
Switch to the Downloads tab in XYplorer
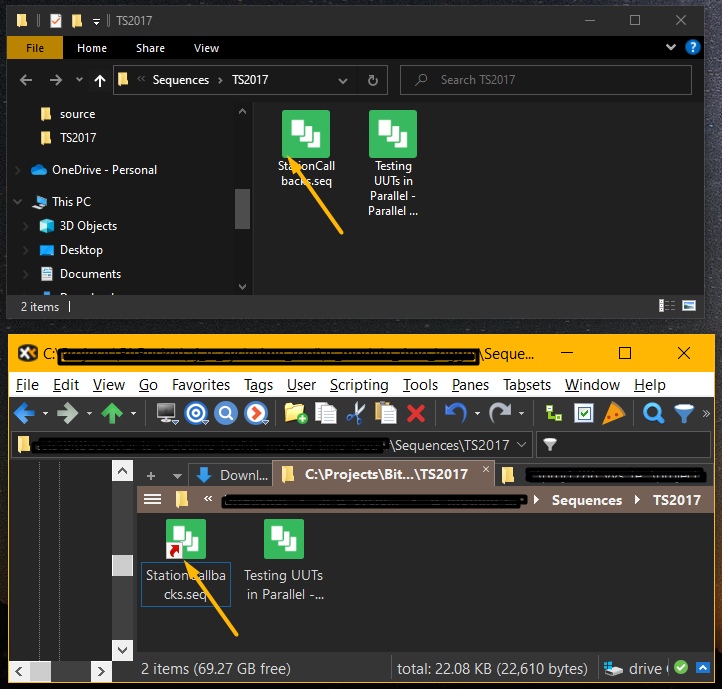pos(233,475)
